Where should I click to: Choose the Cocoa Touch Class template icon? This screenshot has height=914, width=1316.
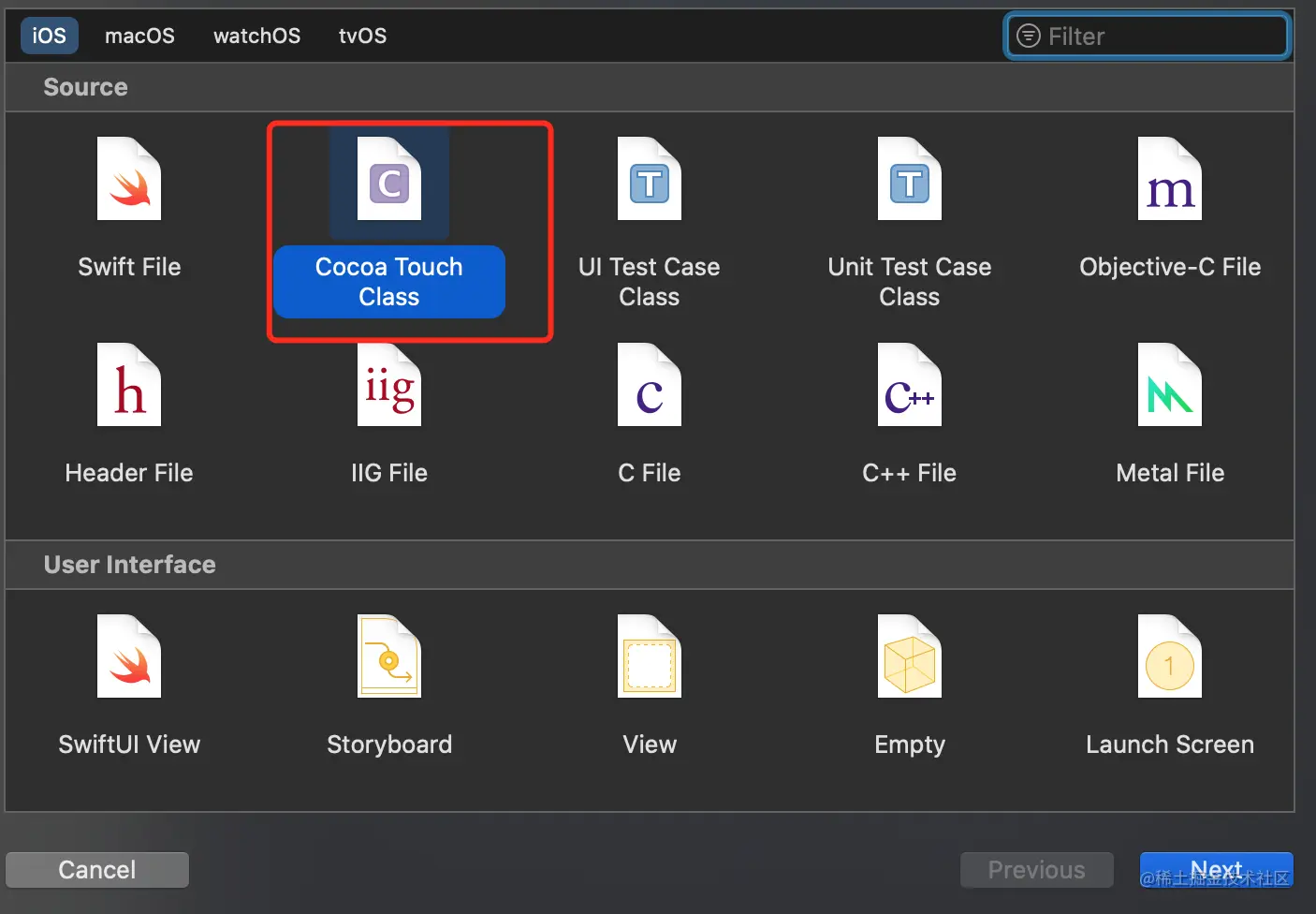tap(389, 179)
